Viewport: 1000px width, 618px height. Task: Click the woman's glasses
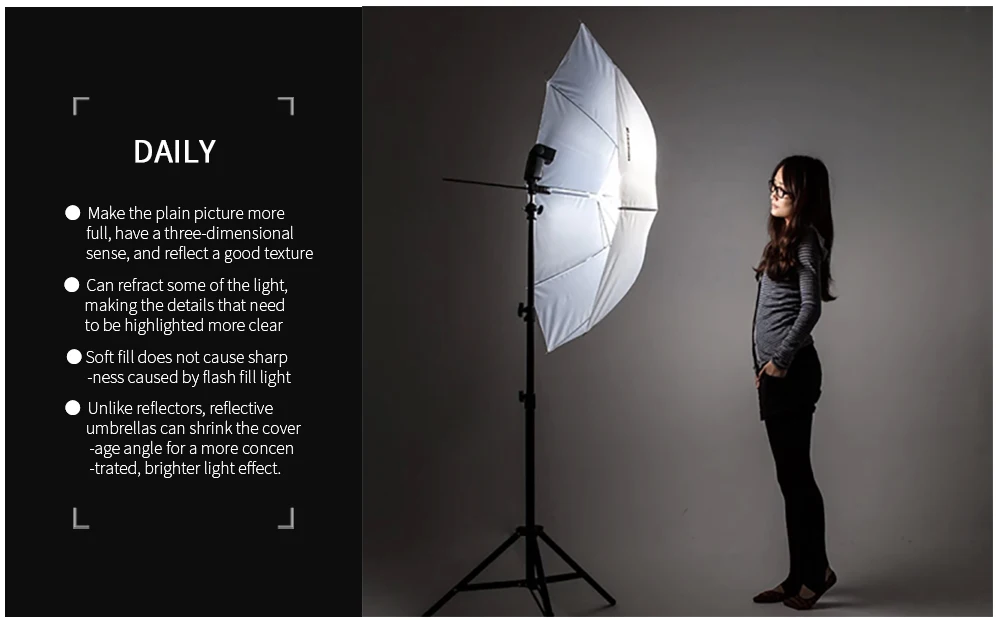(x=779, y=190)
